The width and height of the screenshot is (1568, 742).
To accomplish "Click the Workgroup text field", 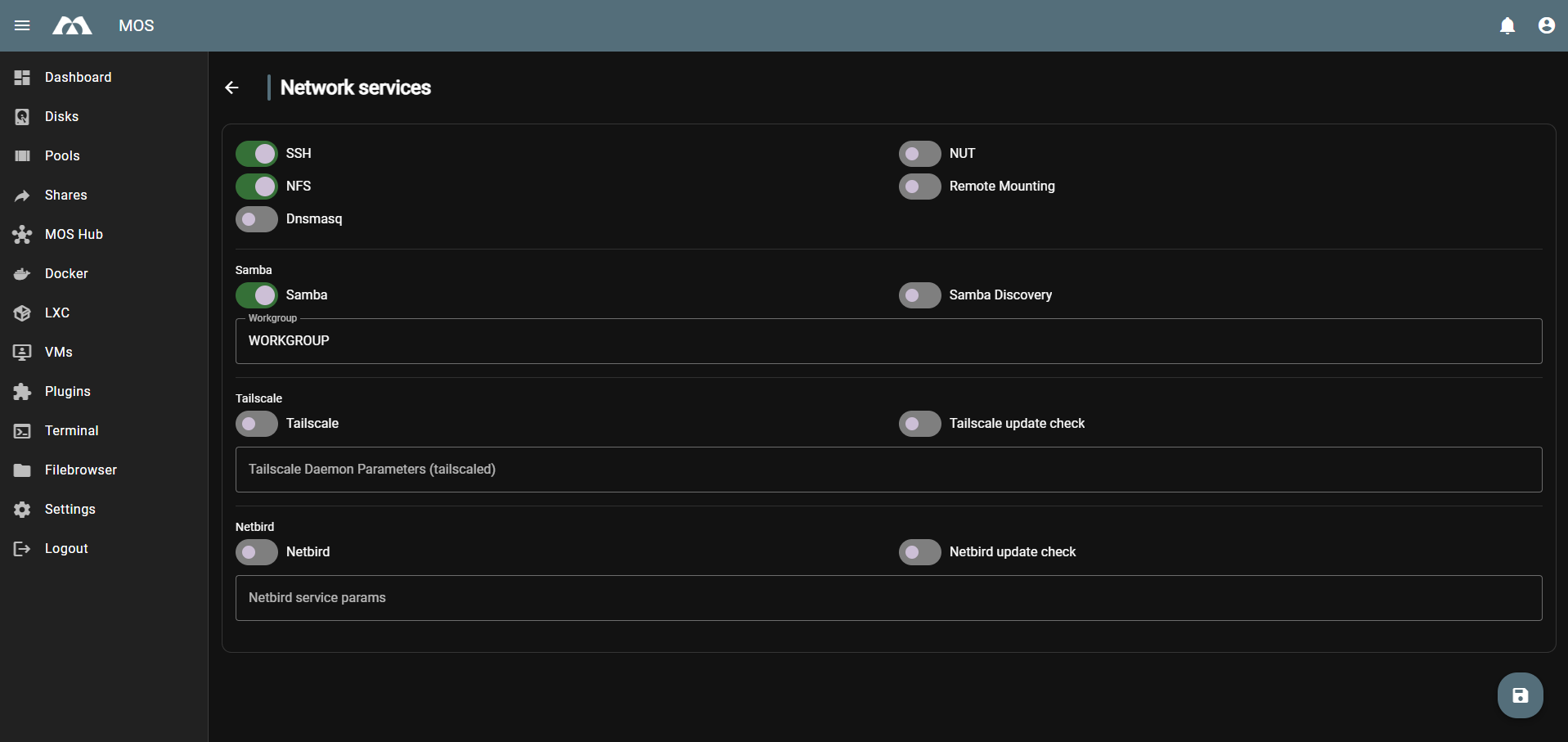I will tap(888, 341).
